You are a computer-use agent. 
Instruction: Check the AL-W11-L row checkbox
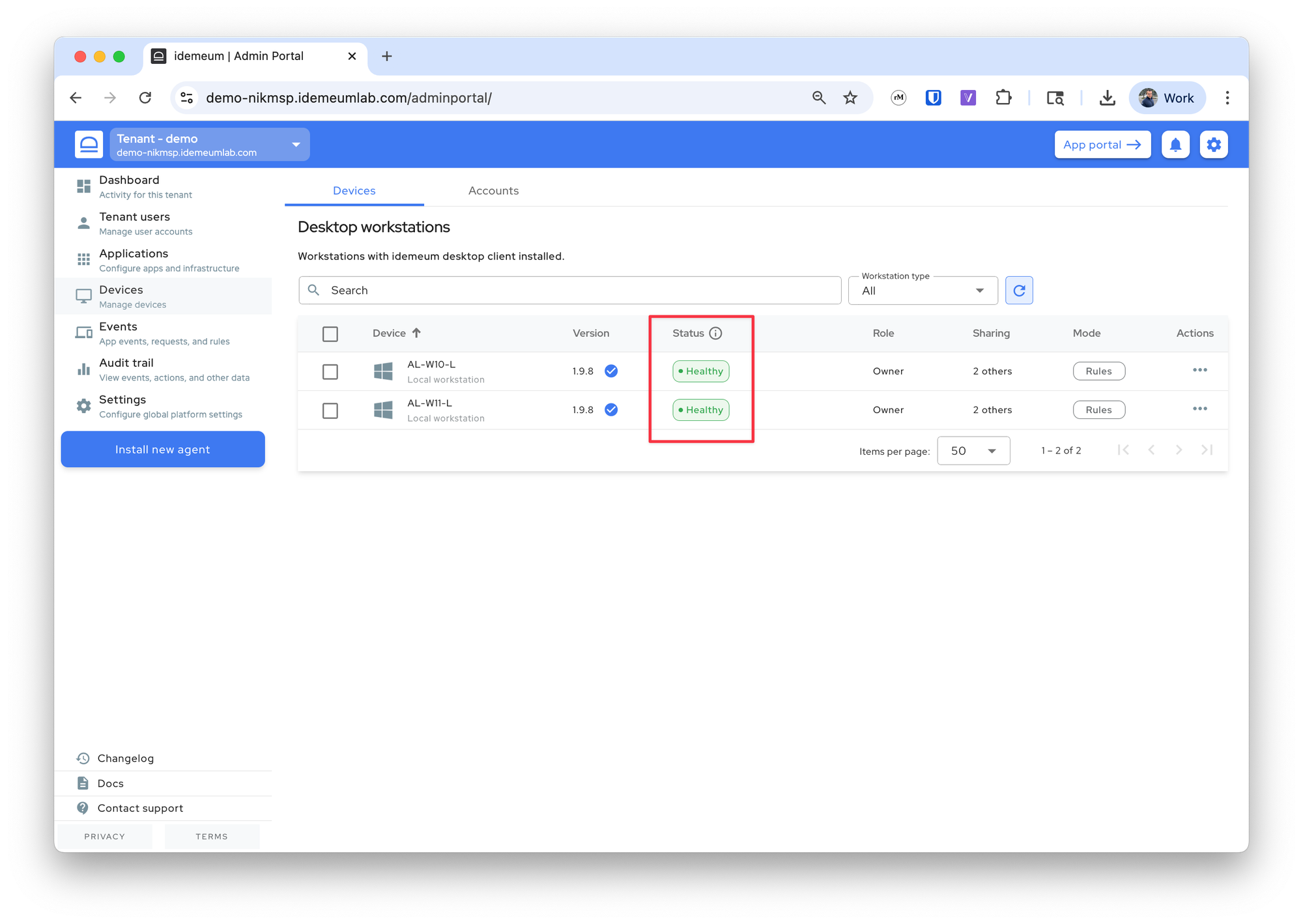tap(330, 411)
